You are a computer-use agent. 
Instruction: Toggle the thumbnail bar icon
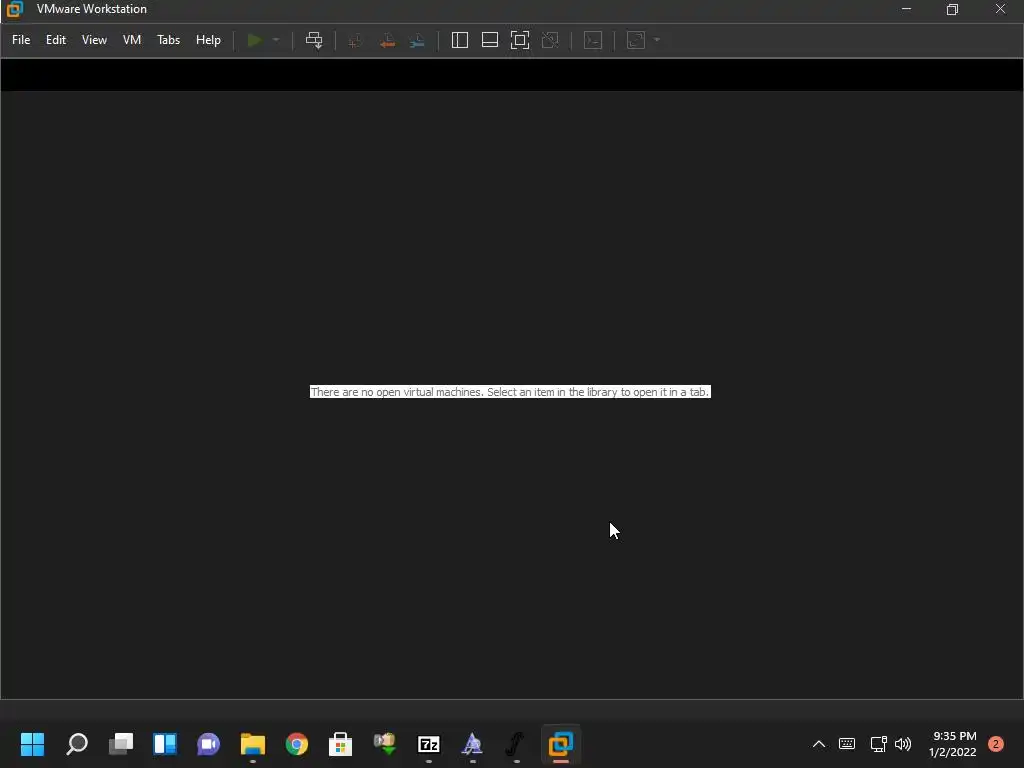490,40
